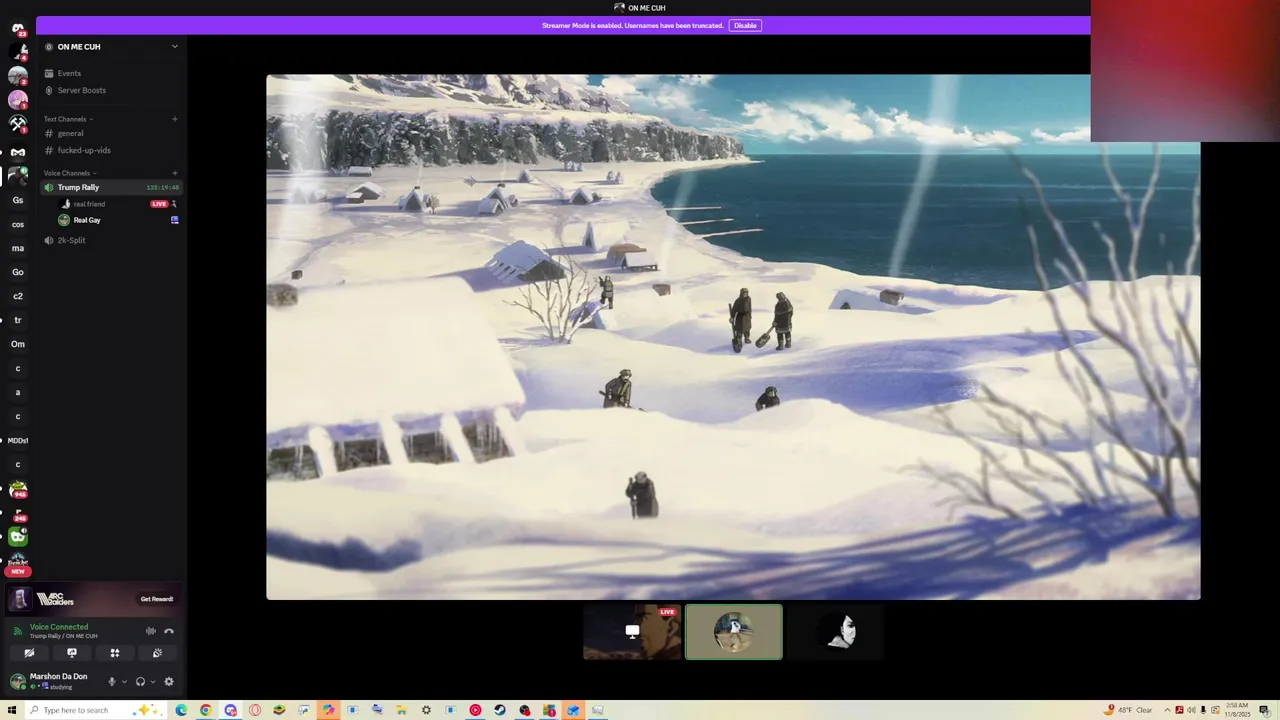Expand the headphones output options chevron

152,682
